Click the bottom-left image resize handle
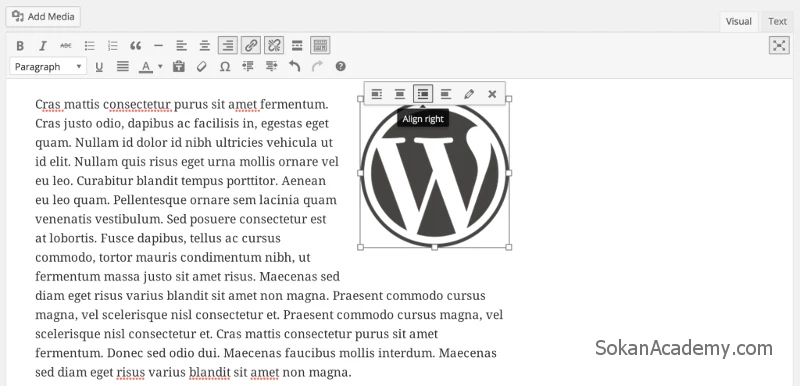800x386 pixels. pyautogui.click(x=360, y=247)
